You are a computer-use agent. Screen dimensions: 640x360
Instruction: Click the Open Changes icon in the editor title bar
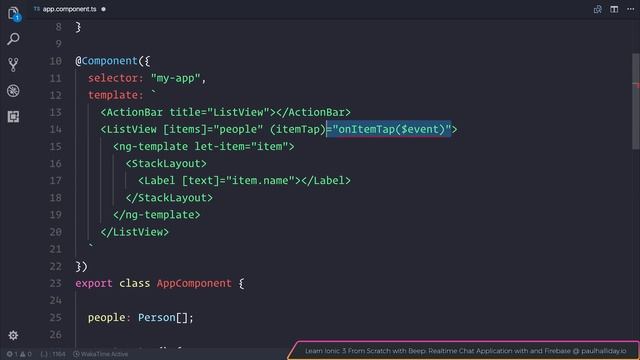click(x=598, y=9)
